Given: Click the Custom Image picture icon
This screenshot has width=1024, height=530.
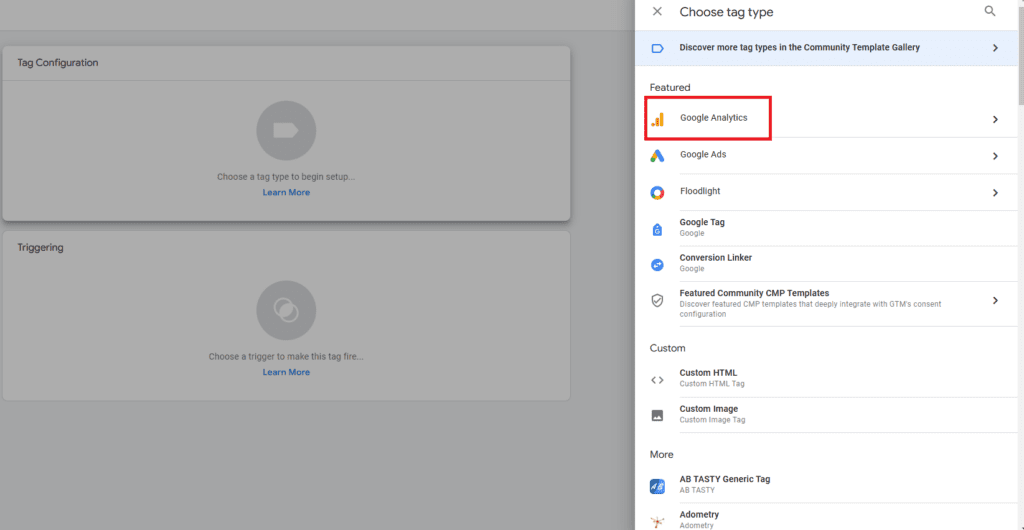Looking at the screenshot, I should tap(658, 415).
